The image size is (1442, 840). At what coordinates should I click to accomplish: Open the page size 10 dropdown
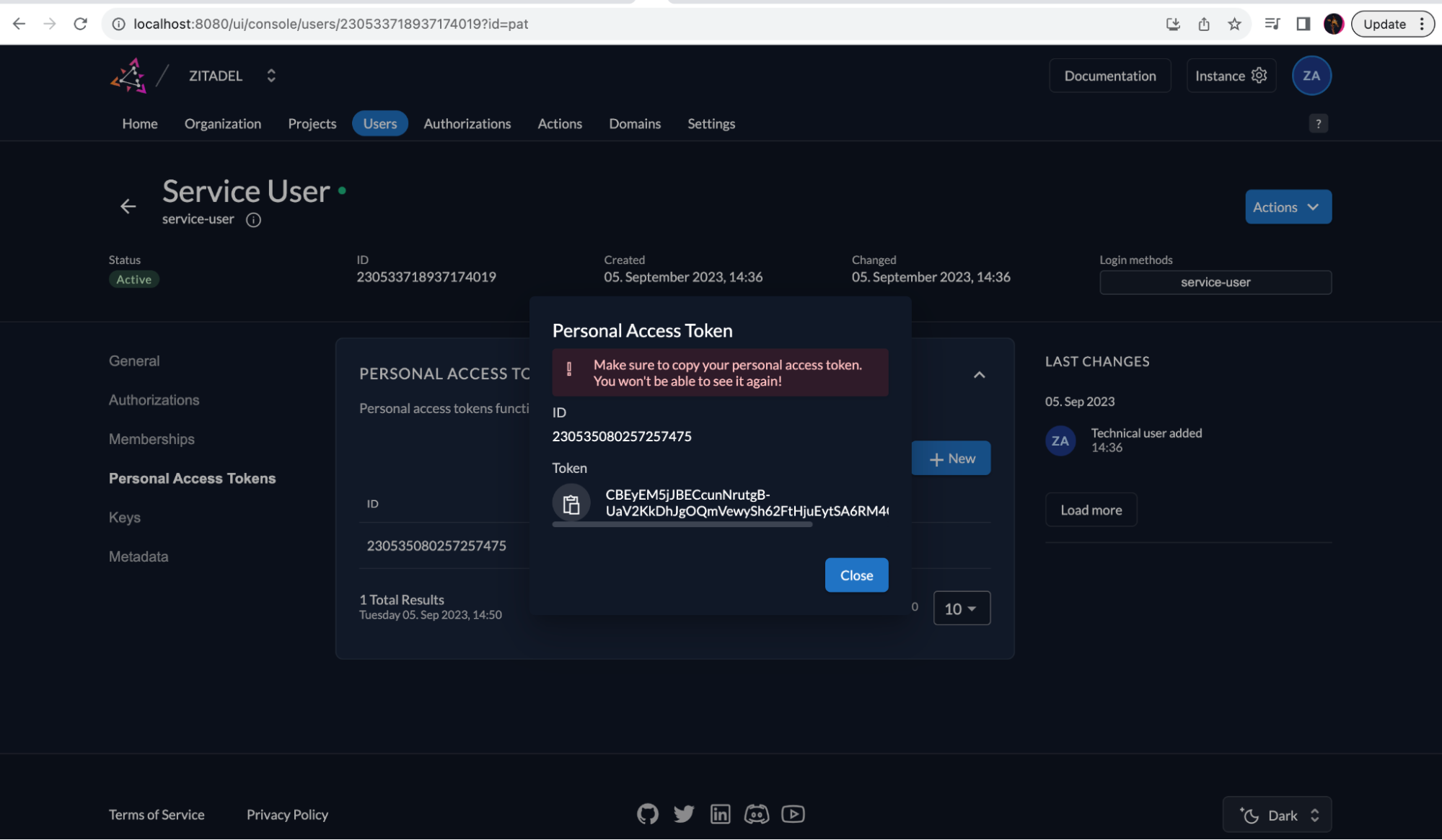(x=961, y=609)
